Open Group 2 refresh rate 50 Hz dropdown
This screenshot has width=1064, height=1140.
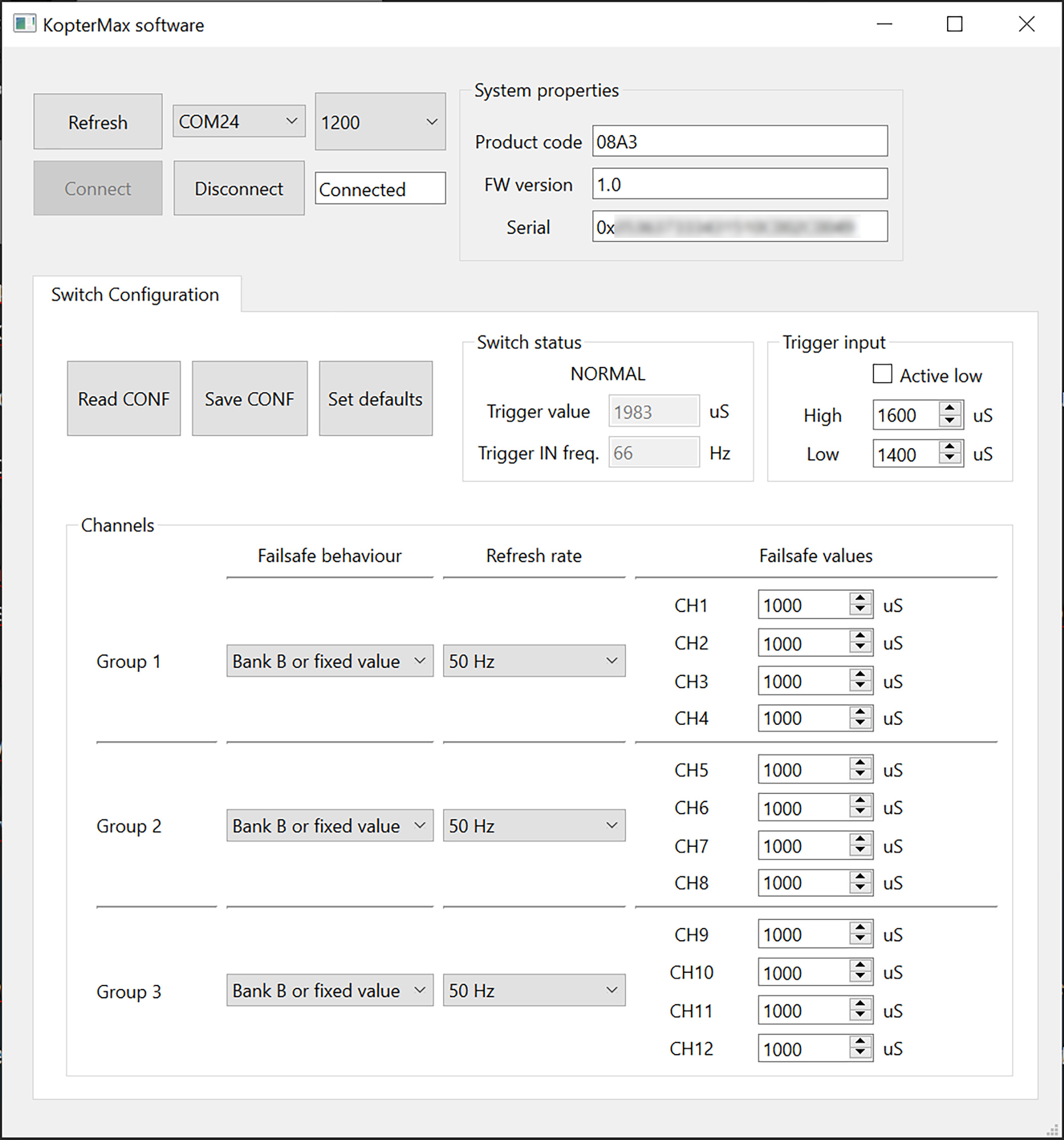point(534,826)
